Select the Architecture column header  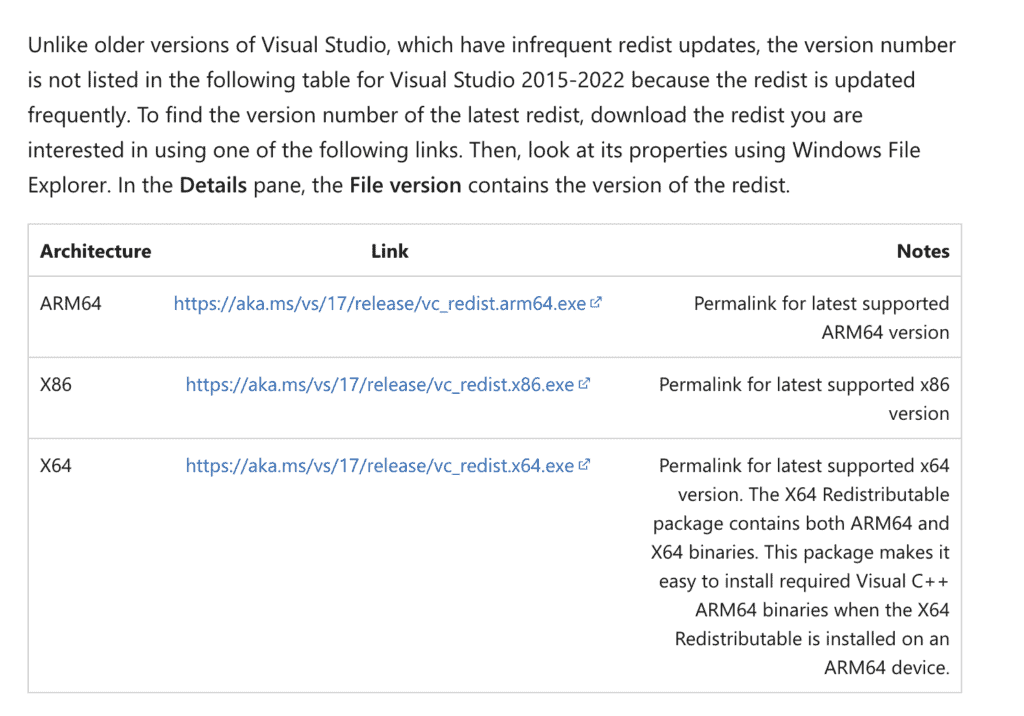tap(95, 252)
